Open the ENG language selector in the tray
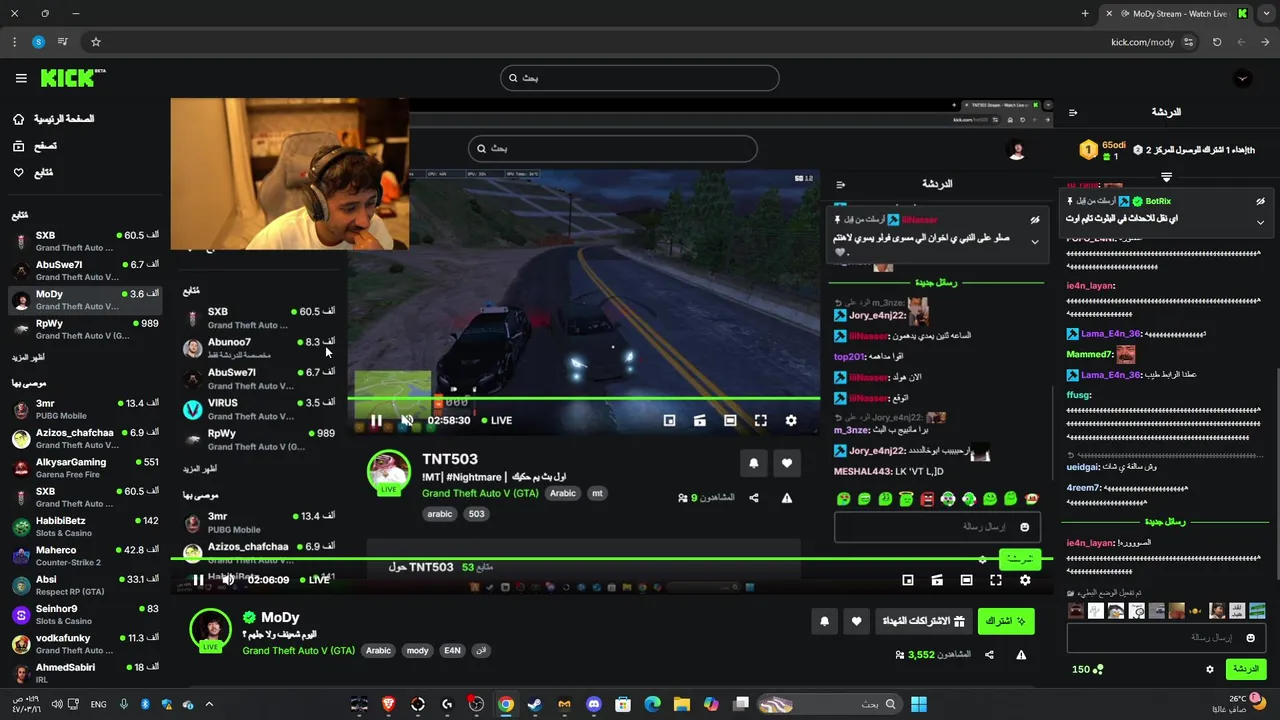The height and width of the screenshot is (720, 1280). [98, 704]
